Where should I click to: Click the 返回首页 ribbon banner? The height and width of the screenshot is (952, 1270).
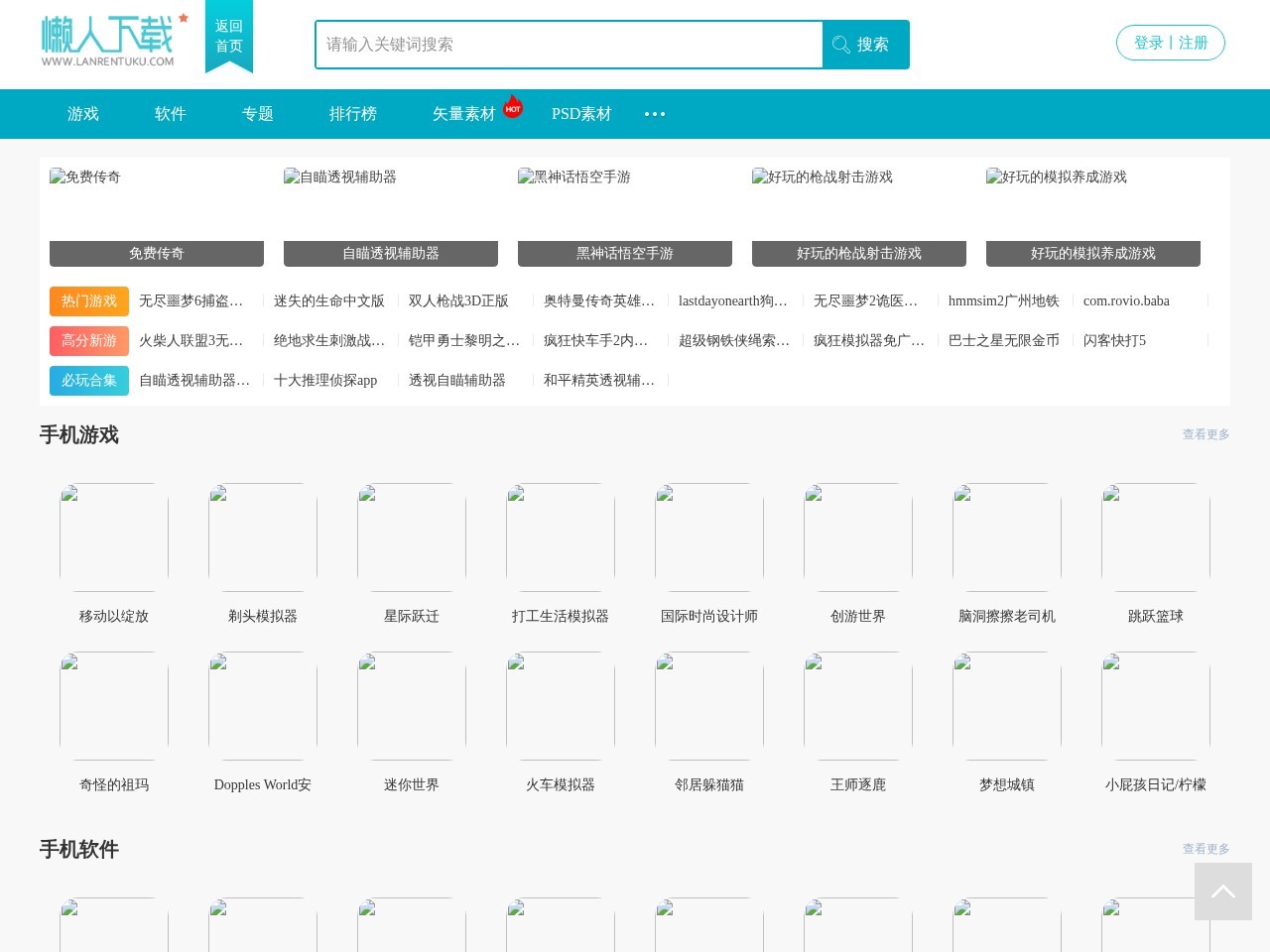point(228,37)
